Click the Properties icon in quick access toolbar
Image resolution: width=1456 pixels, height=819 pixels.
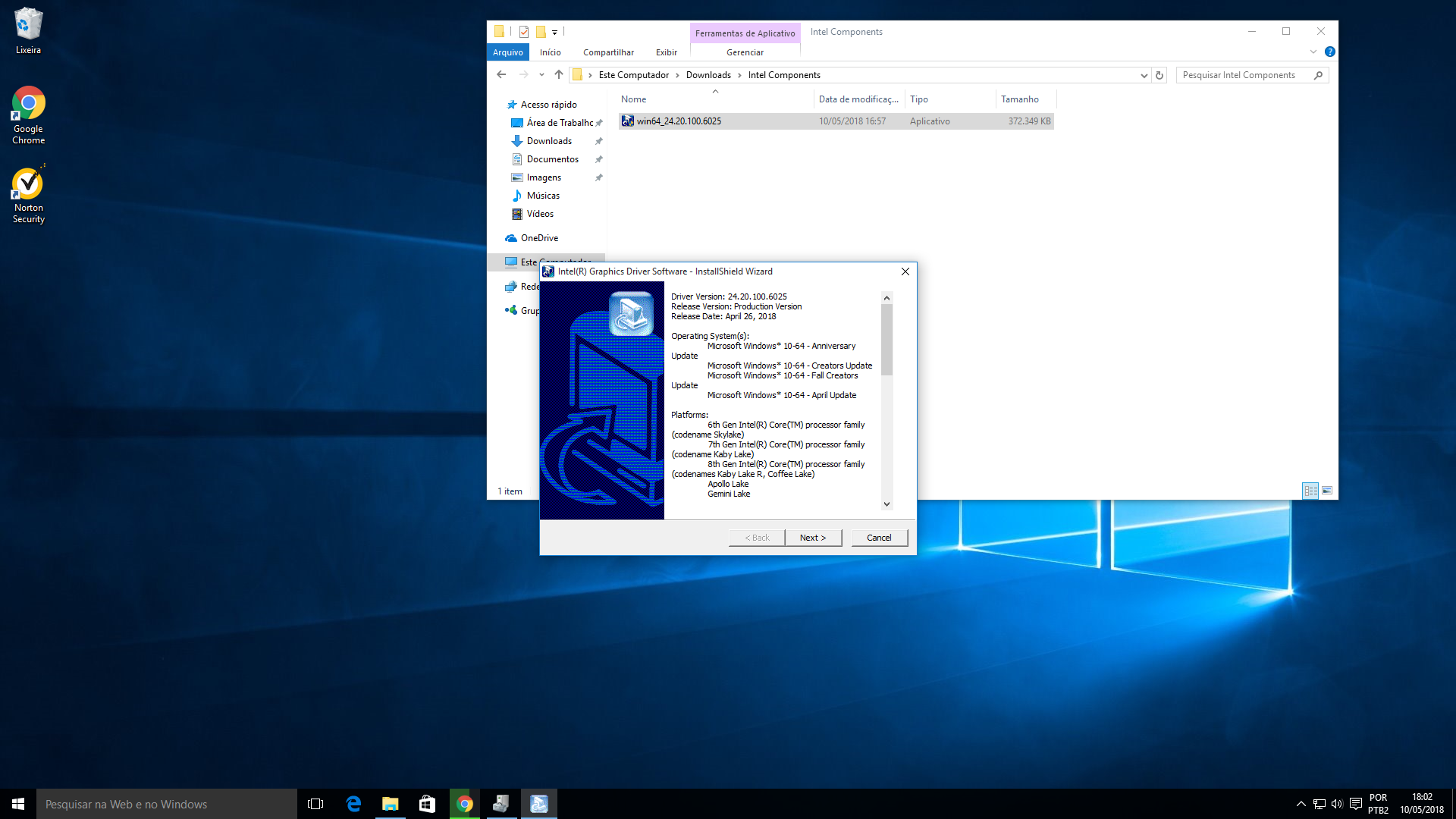pyautogui.click(x=524, y=32)
